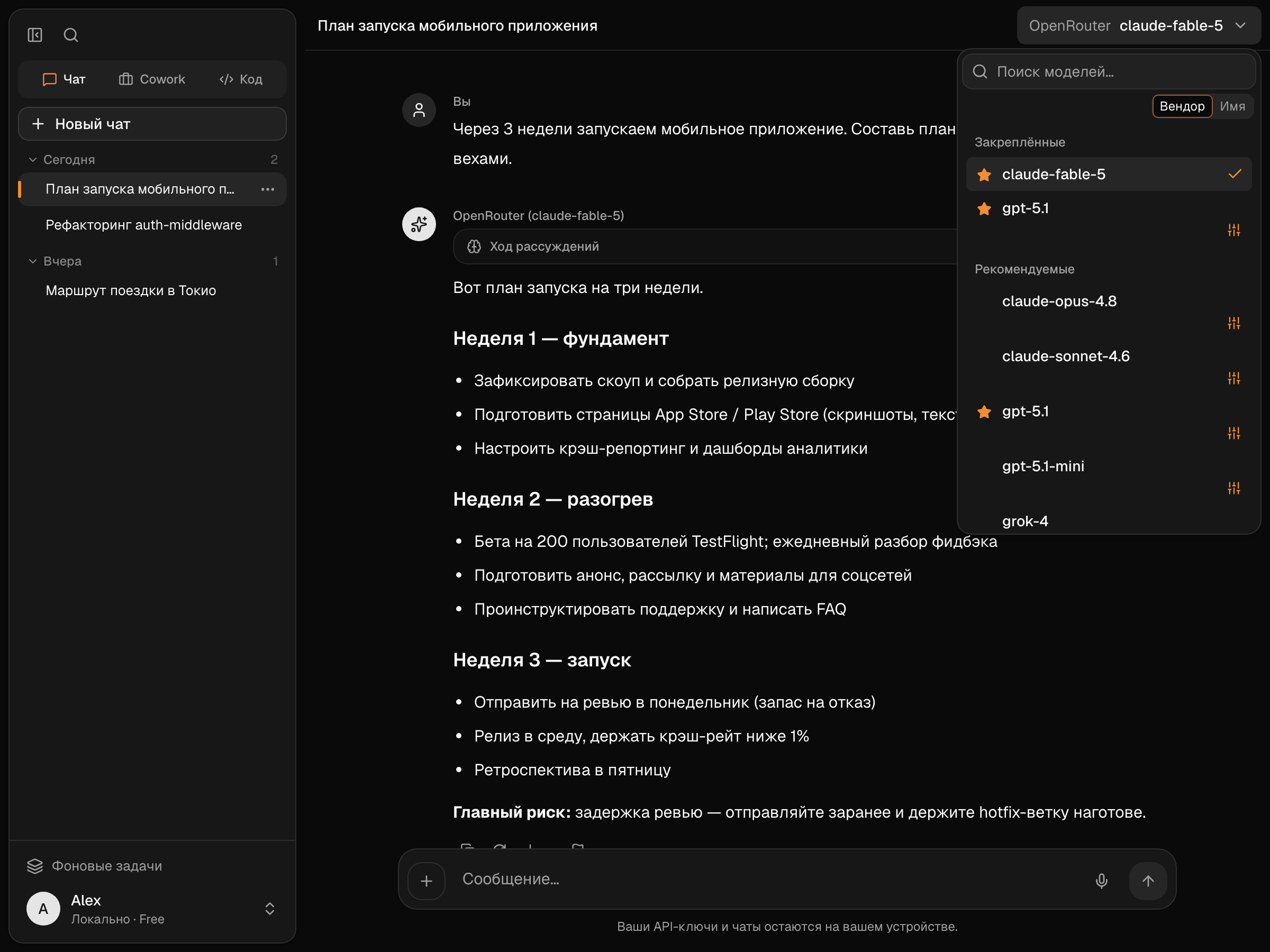Start a Новый чат

pos(152,124)
